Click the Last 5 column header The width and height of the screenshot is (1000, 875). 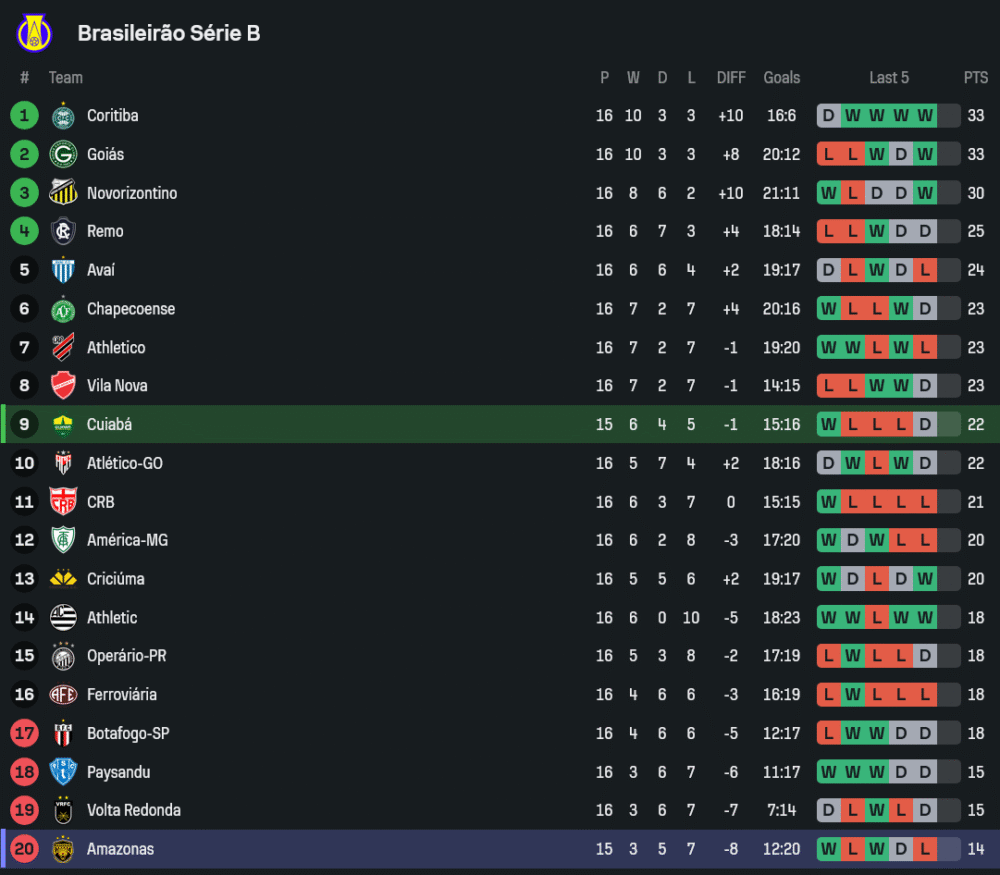coord(889,78)
